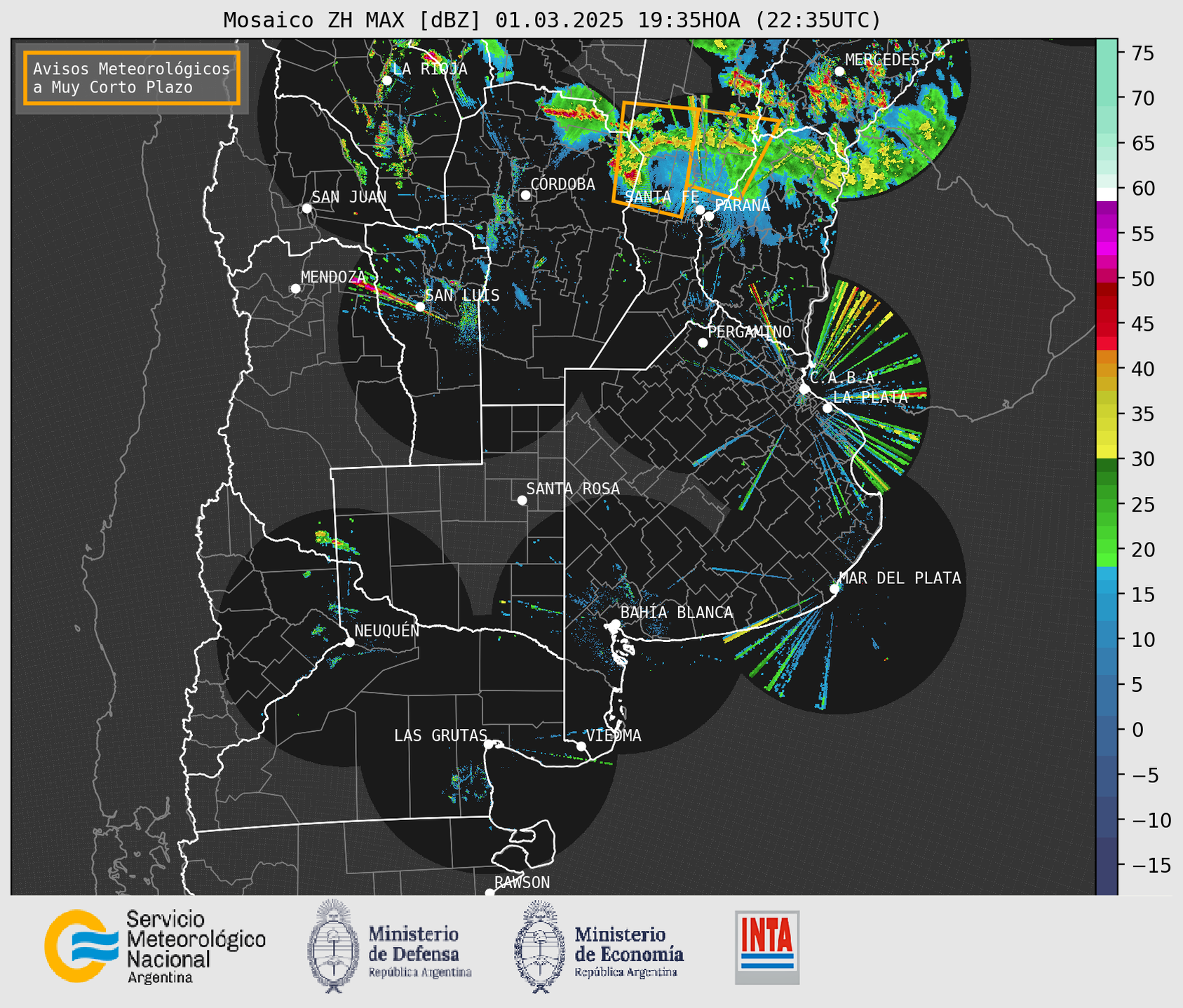Click the INTA logo
Viewport: 1183px width, 1008px height.
[767, 947]
